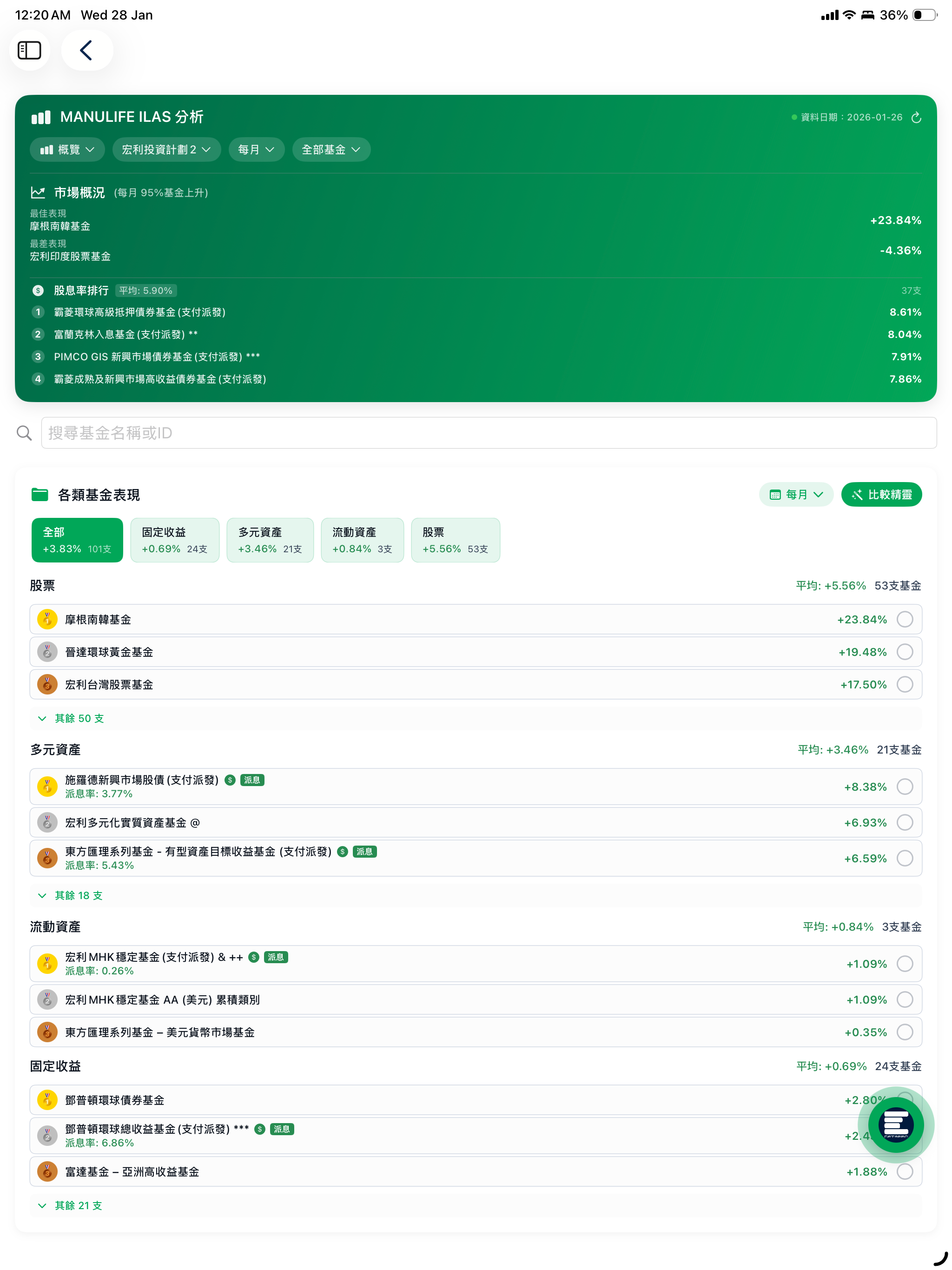
Task: Expand 其餘 18 支 under 多元資產
Action: tap(476, 896)
